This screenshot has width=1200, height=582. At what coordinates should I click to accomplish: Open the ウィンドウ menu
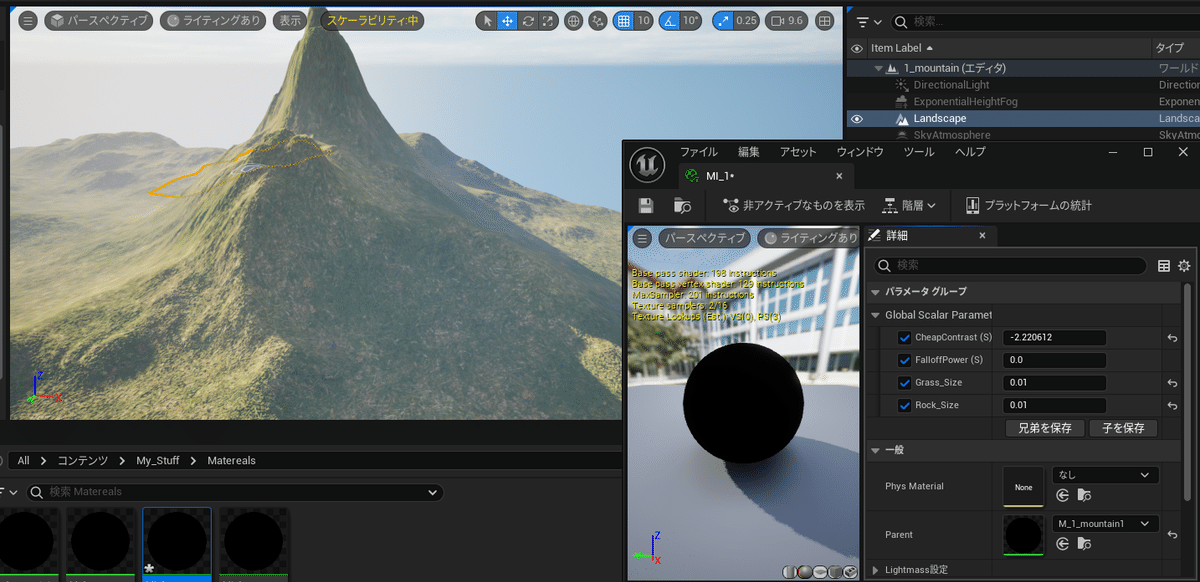(x=859, y=152)
